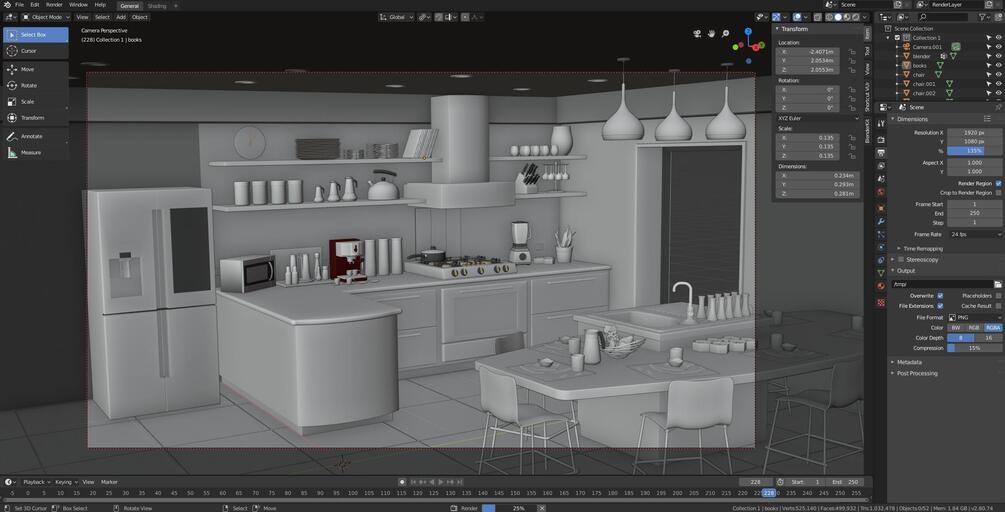The height and width of the screenshot is (512, 1005).
Task: Click the pan hand icon in viewport
Action: [x=711, y=33]
